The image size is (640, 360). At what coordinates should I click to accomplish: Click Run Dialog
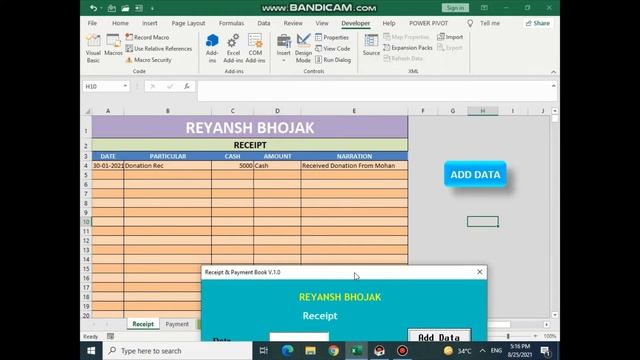coord(333,60)
